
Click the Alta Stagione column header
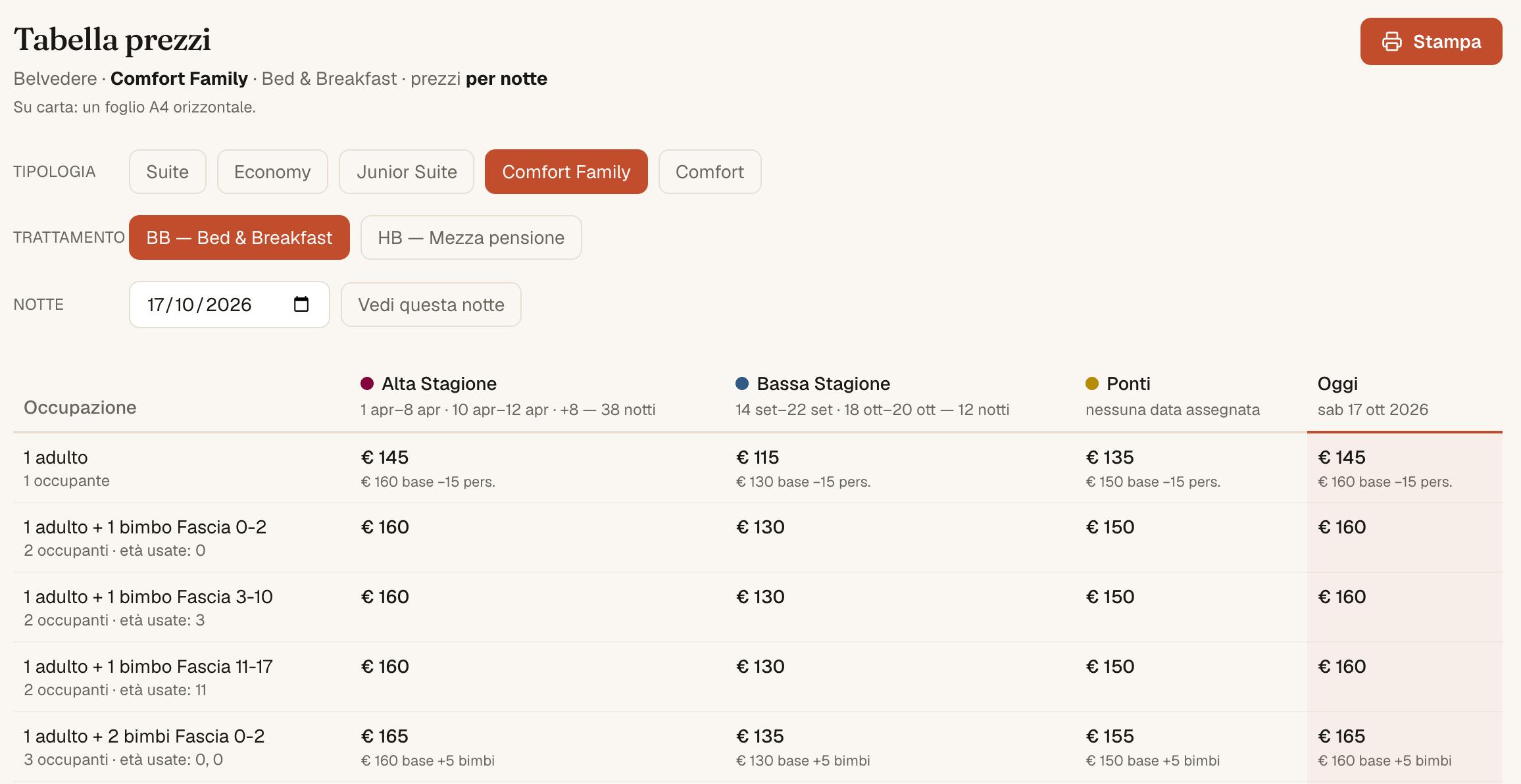coord(439,383)
